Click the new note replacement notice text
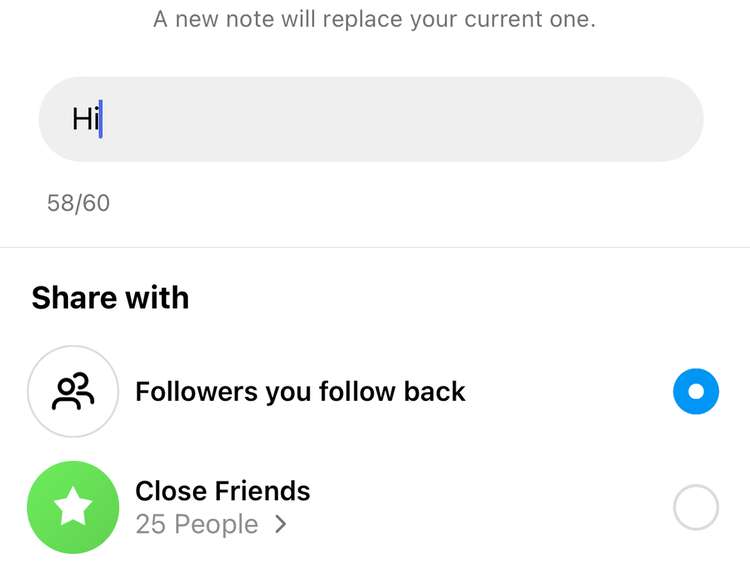This screenshot has width=750, height=580. pos(374,19)
